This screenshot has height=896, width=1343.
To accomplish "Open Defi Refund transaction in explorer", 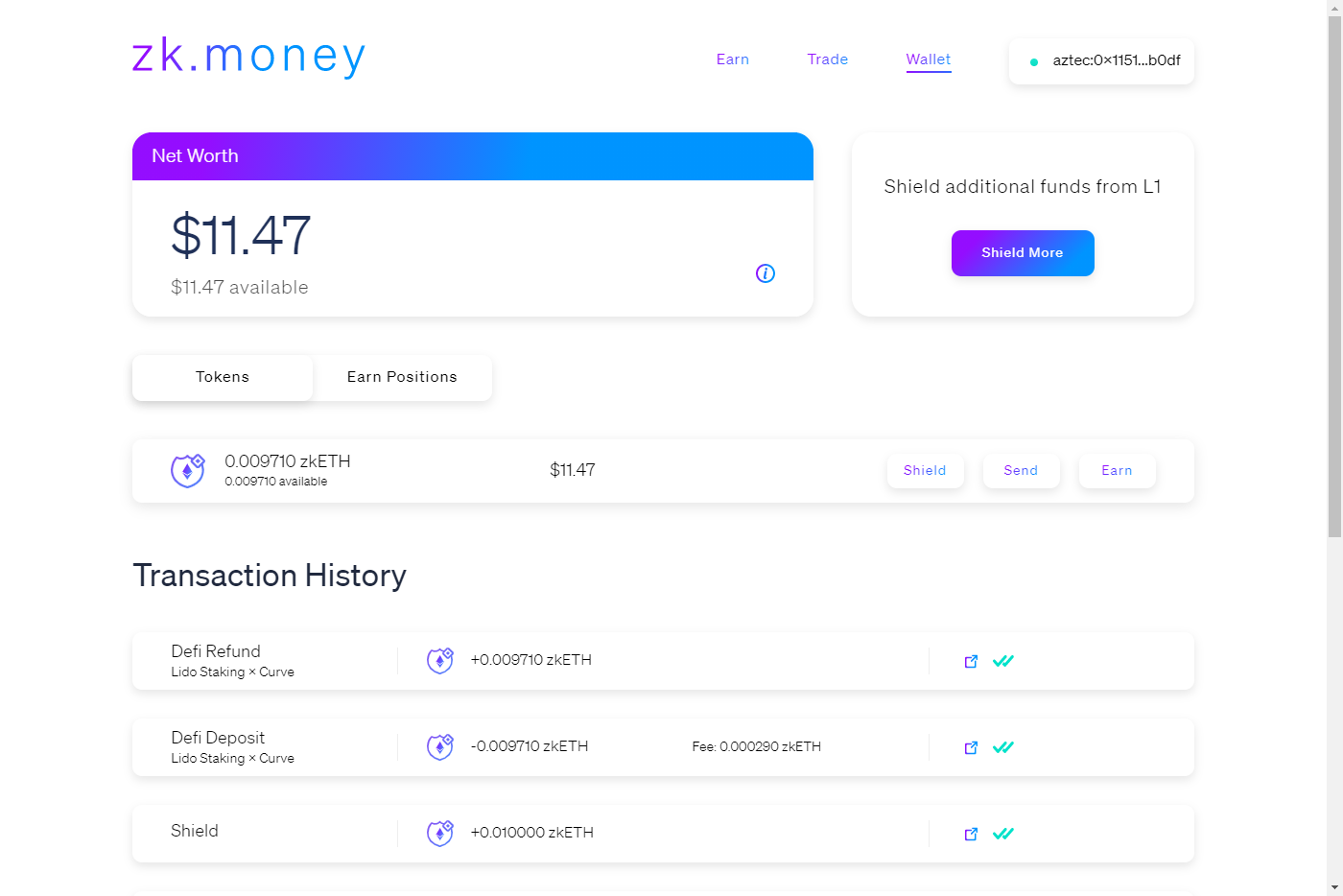I will click(x=971, y=661).
